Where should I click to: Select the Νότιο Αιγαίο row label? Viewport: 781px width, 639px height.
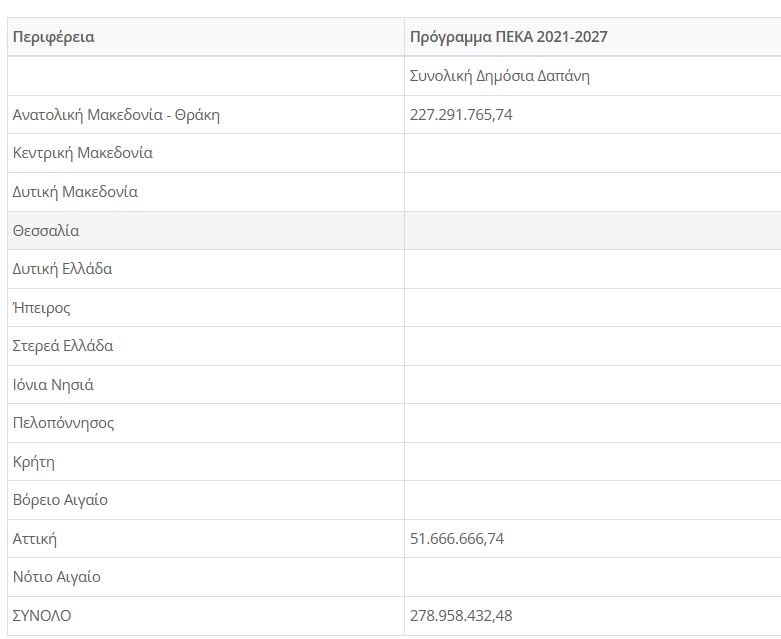[x=57, y=577]
